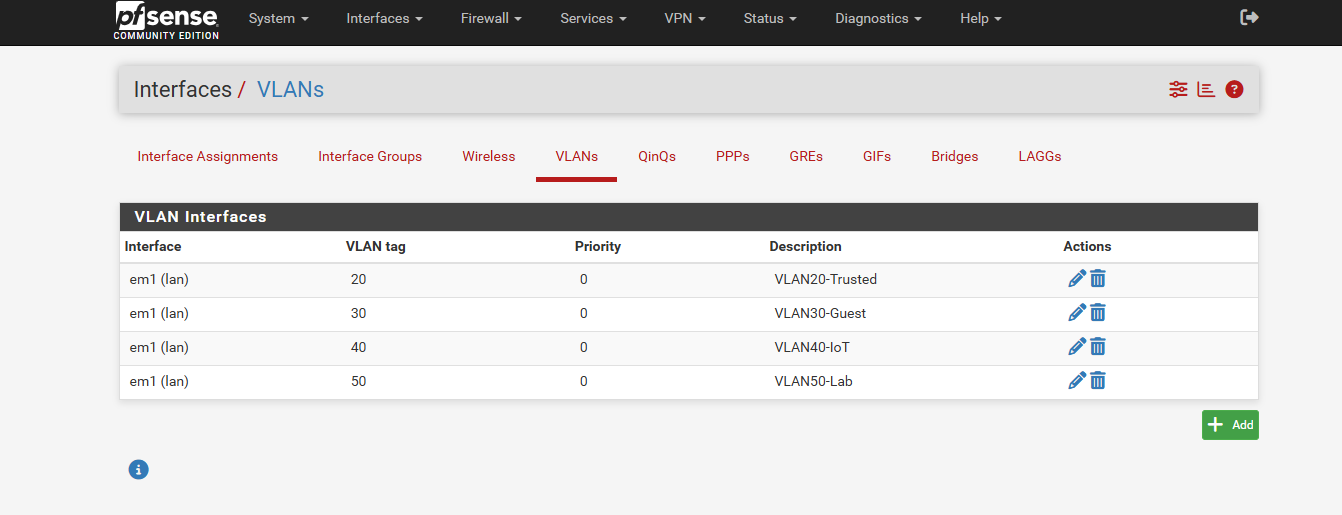The width and height of the screenshot is (1342, 515).
Task: Click the Interfaces breadcrumb text
Action: [183, 89]
